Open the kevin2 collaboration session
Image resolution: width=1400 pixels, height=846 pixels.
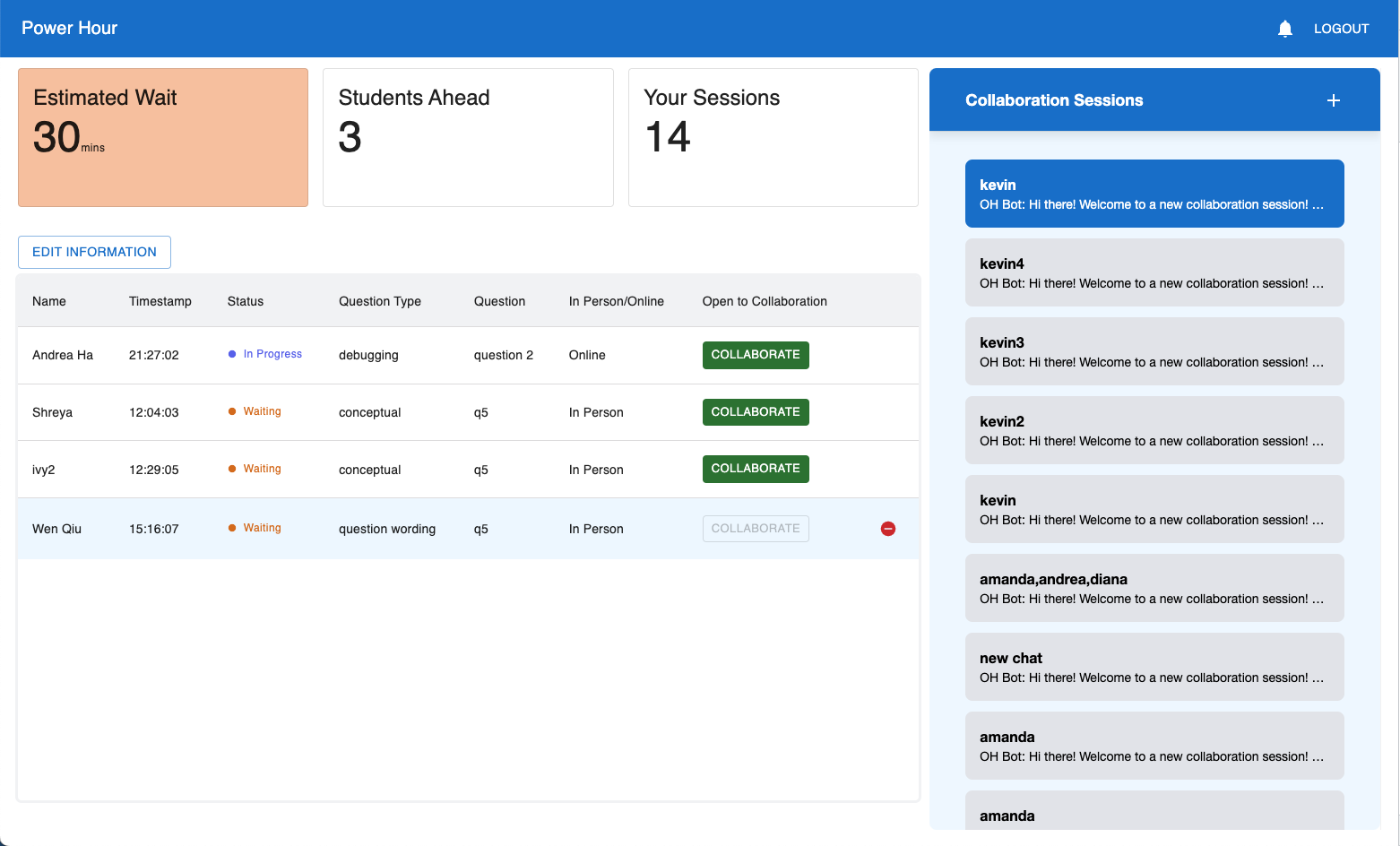pyautogui.click(x=1154, y=430)
